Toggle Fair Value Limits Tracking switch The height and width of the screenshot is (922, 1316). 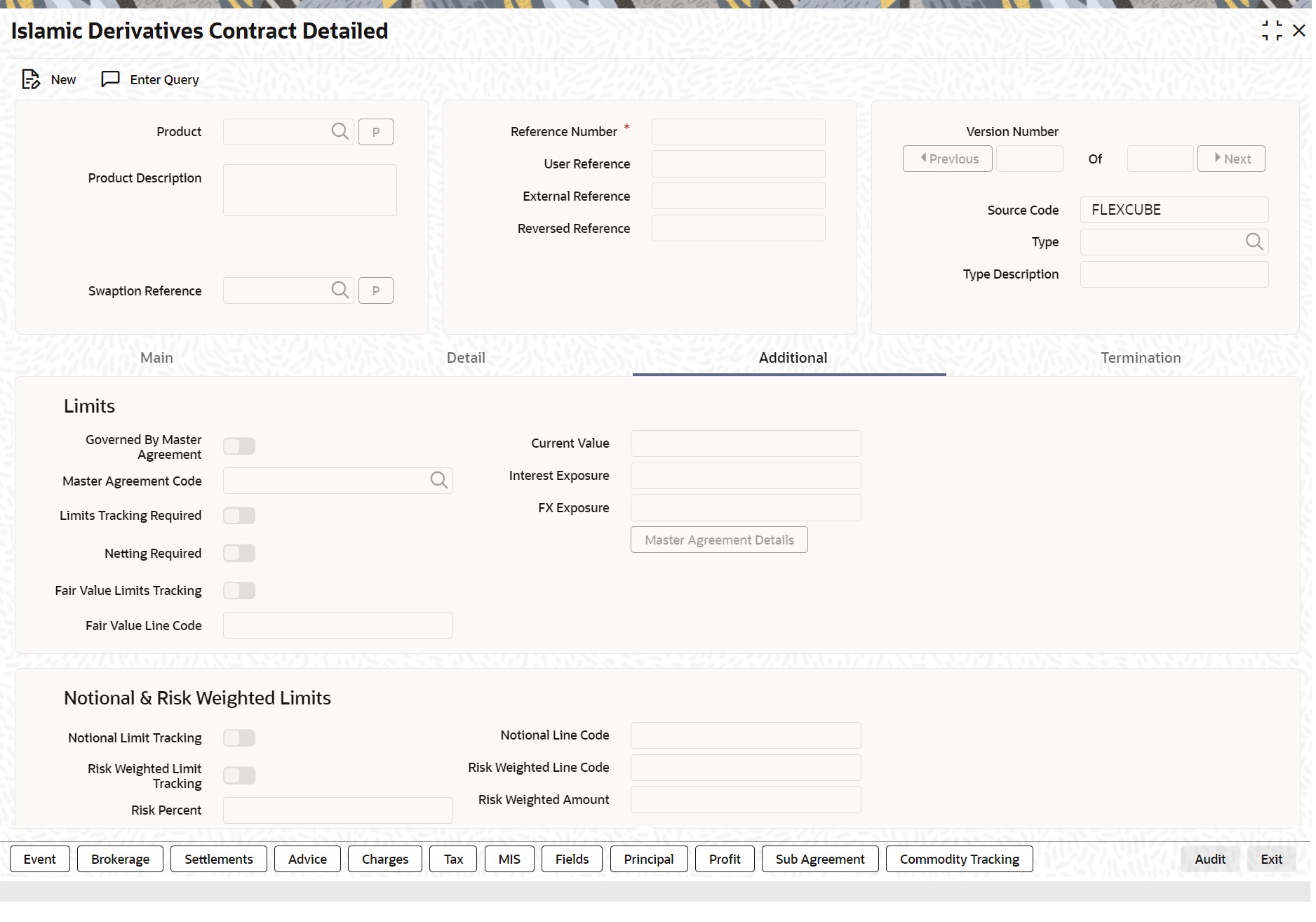(x=239, y=591)
